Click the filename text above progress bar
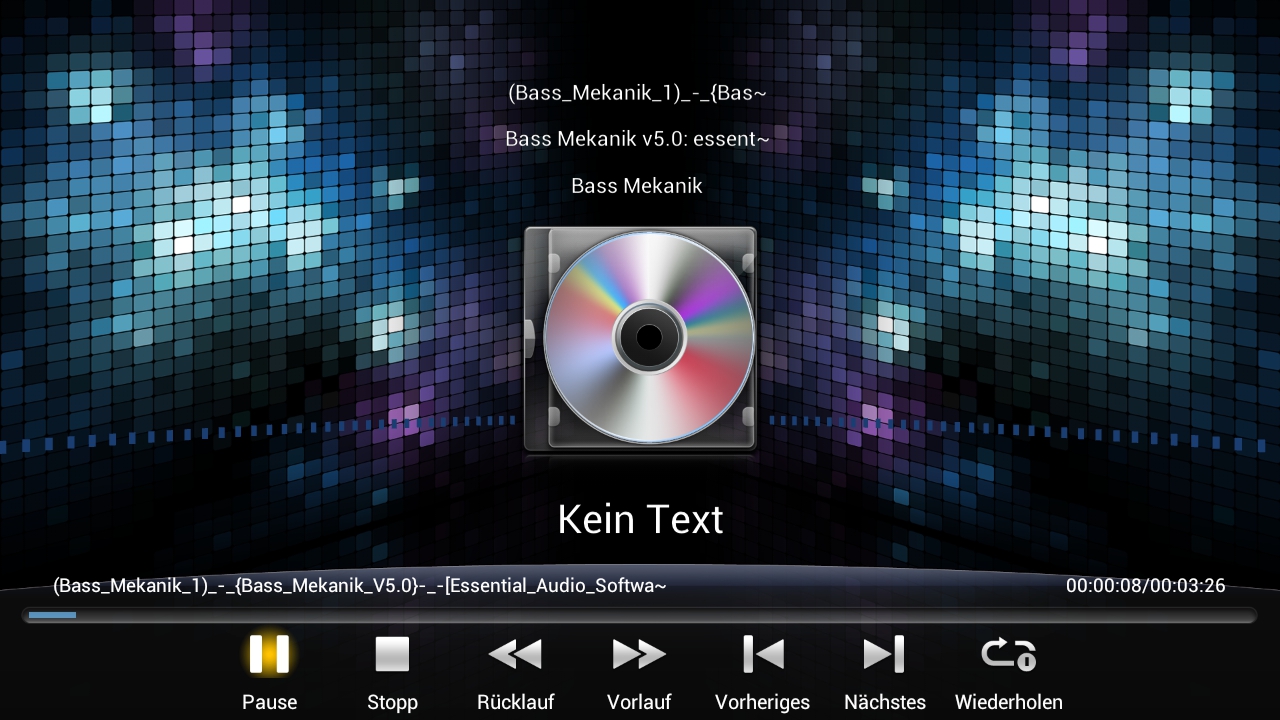1280x720 pixels. (360, 586)
